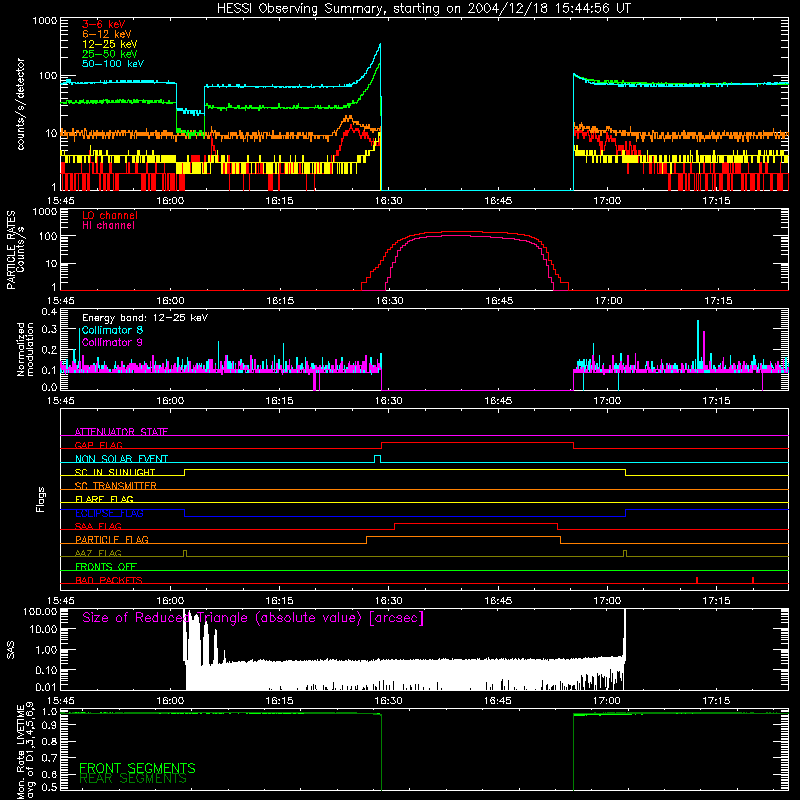Click the cyan 50-100 keV peak before 16:30
This screenshot has height=800, width=800.
point(380,46)
